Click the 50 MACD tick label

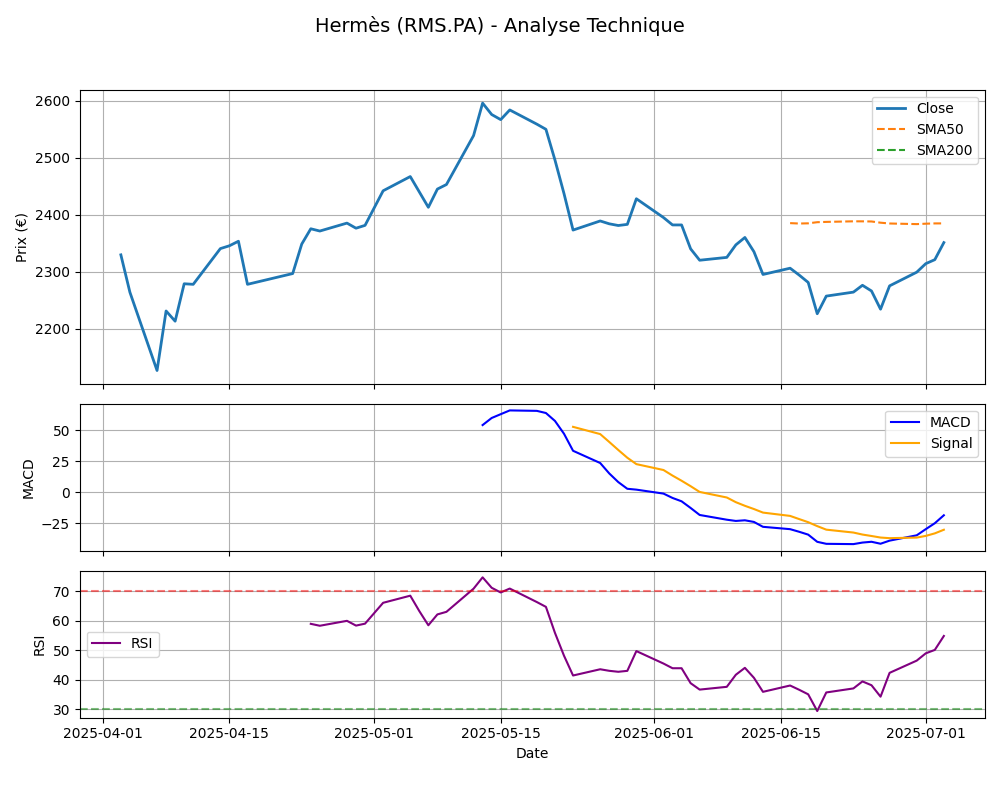[61, 431]
